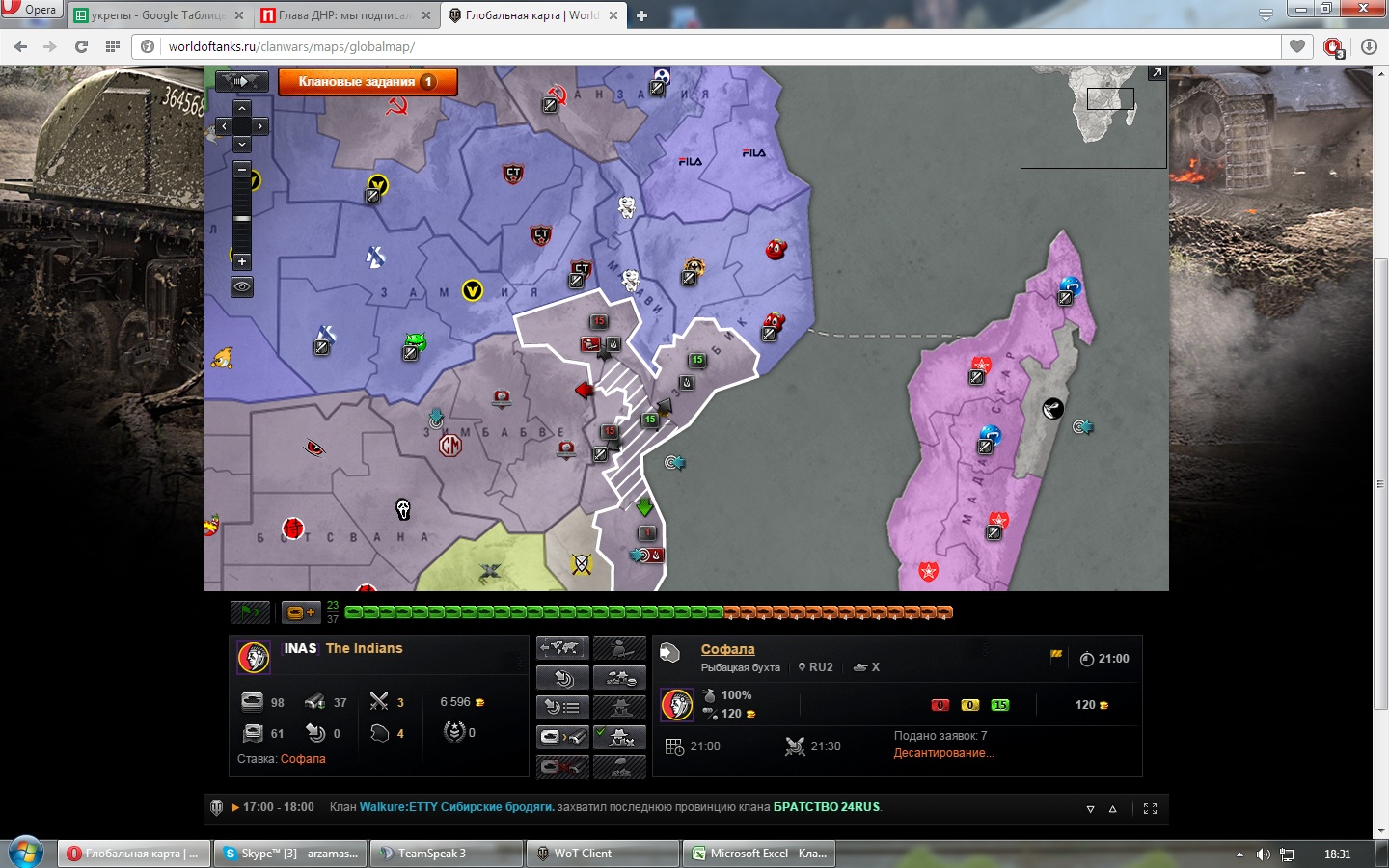Select Глобальная карта World tab
Image resolution: width=1389 pixels, height=868 pixels.
[x=531, y=15]
